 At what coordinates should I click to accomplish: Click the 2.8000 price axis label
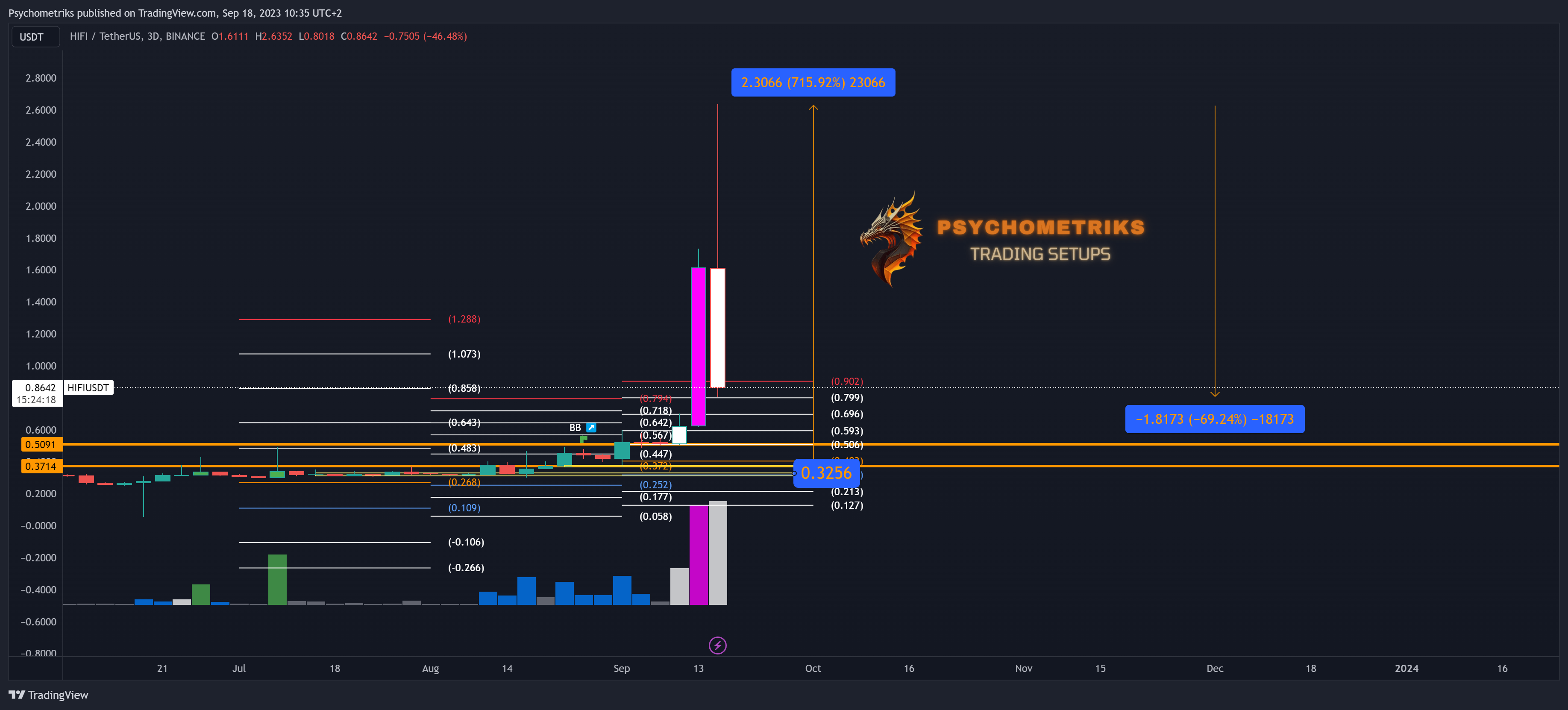41,78
